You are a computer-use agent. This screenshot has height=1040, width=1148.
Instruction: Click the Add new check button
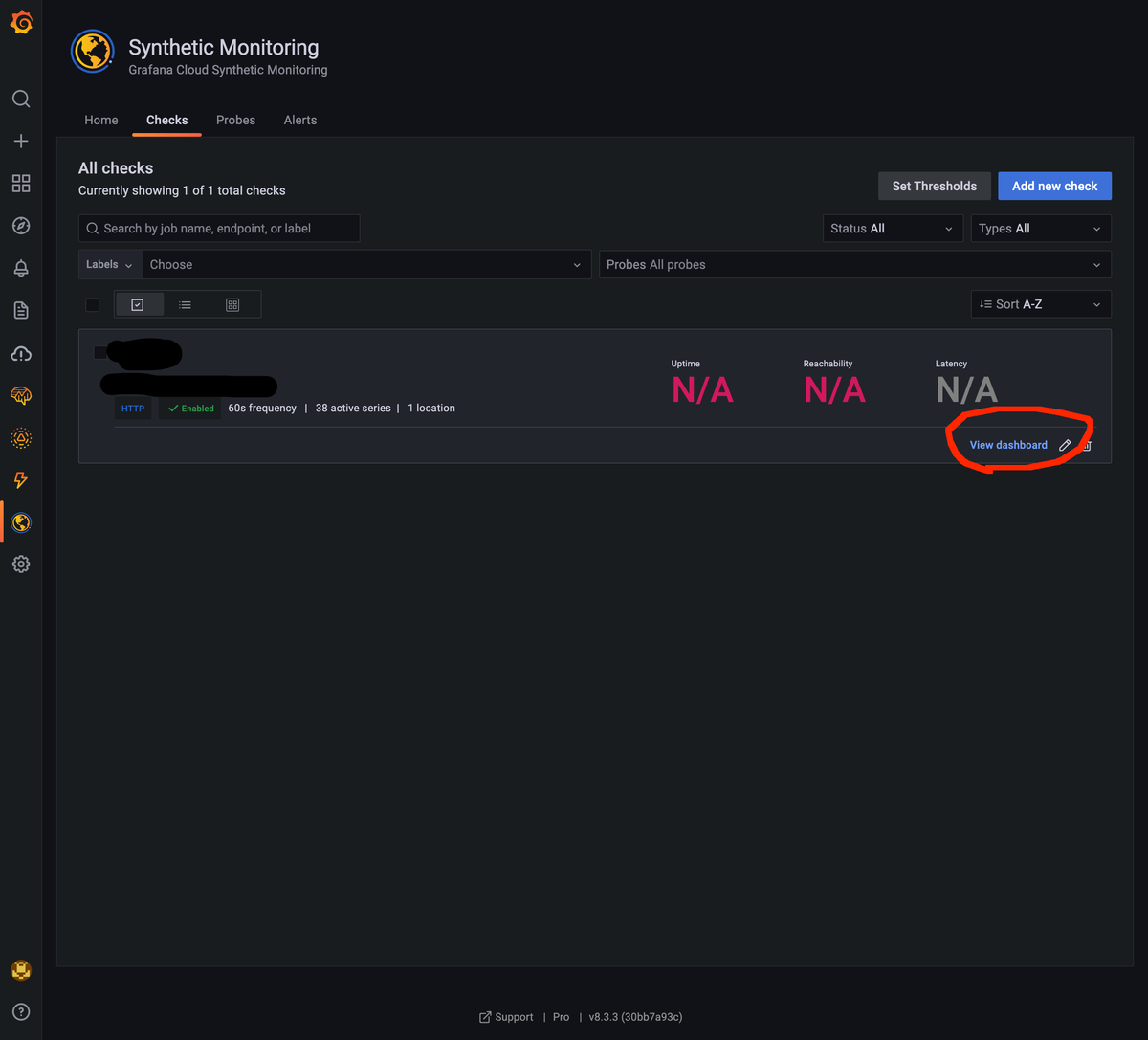(x=1054, y=186)
